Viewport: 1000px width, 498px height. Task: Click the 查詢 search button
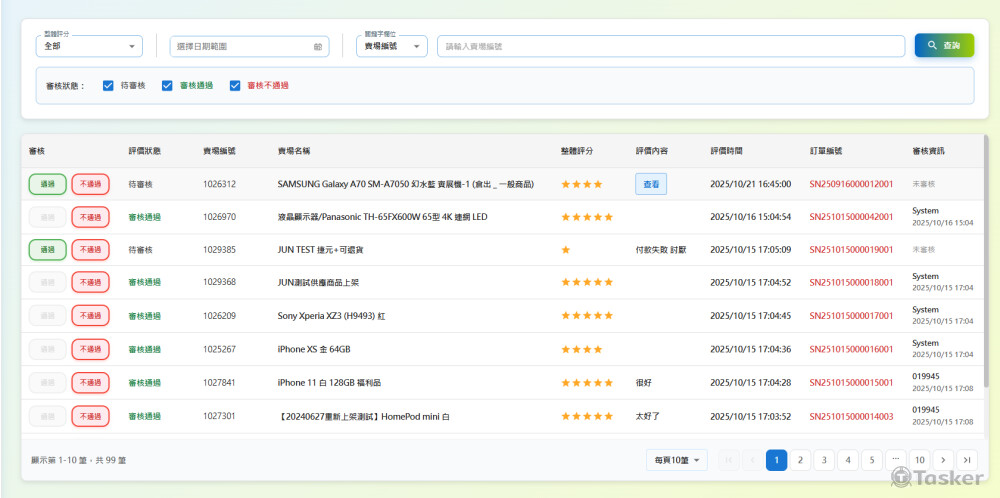click(943, 46)
